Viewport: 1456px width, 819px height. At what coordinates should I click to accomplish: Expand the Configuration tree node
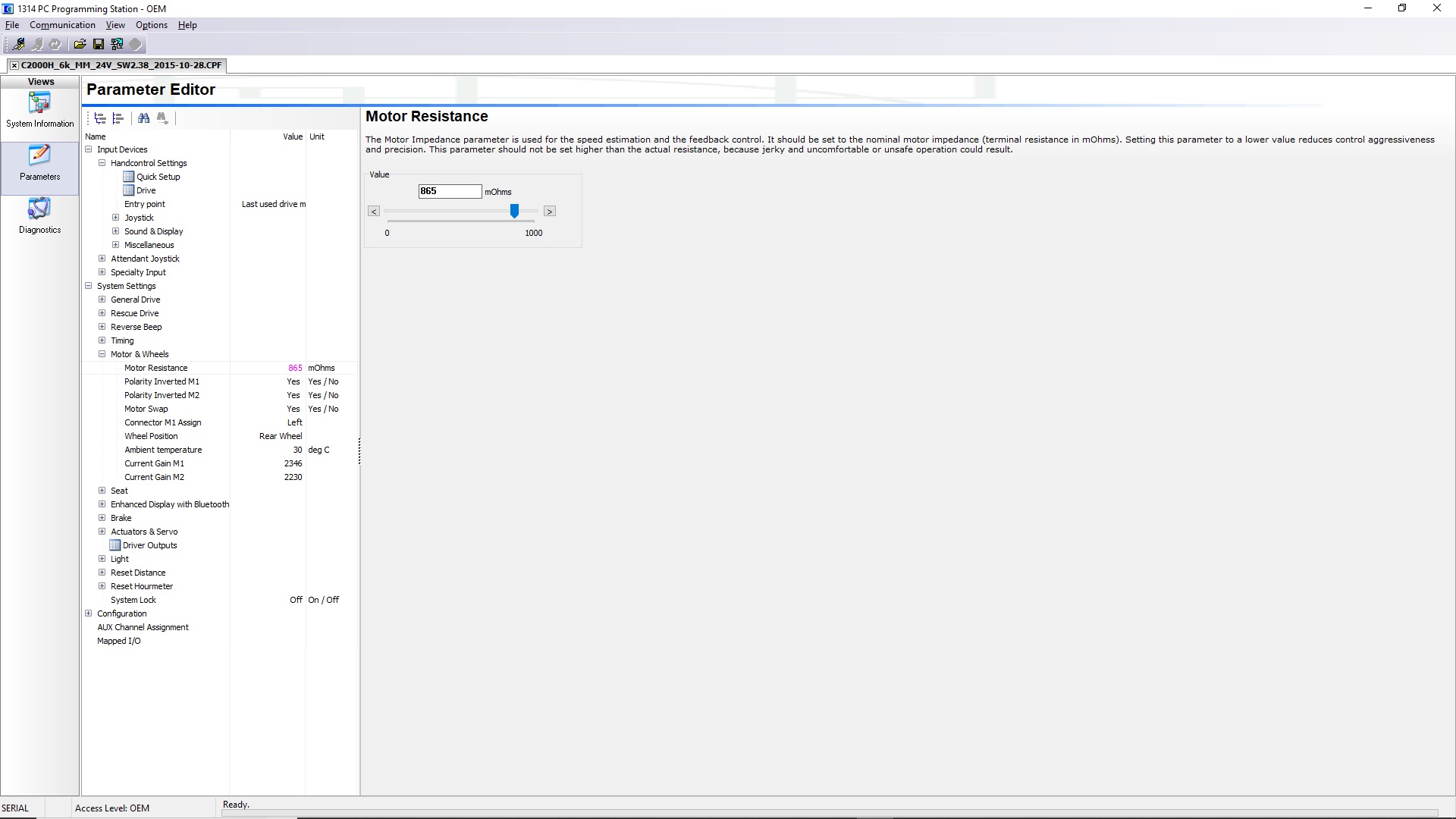89,613
